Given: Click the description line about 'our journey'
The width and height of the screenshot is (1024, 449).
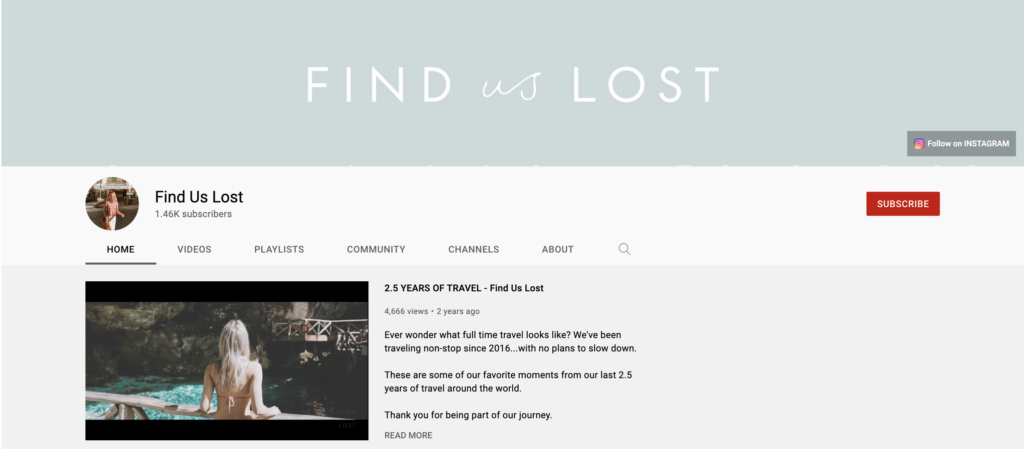Looking at the screenshot, I should click(468, 415).
